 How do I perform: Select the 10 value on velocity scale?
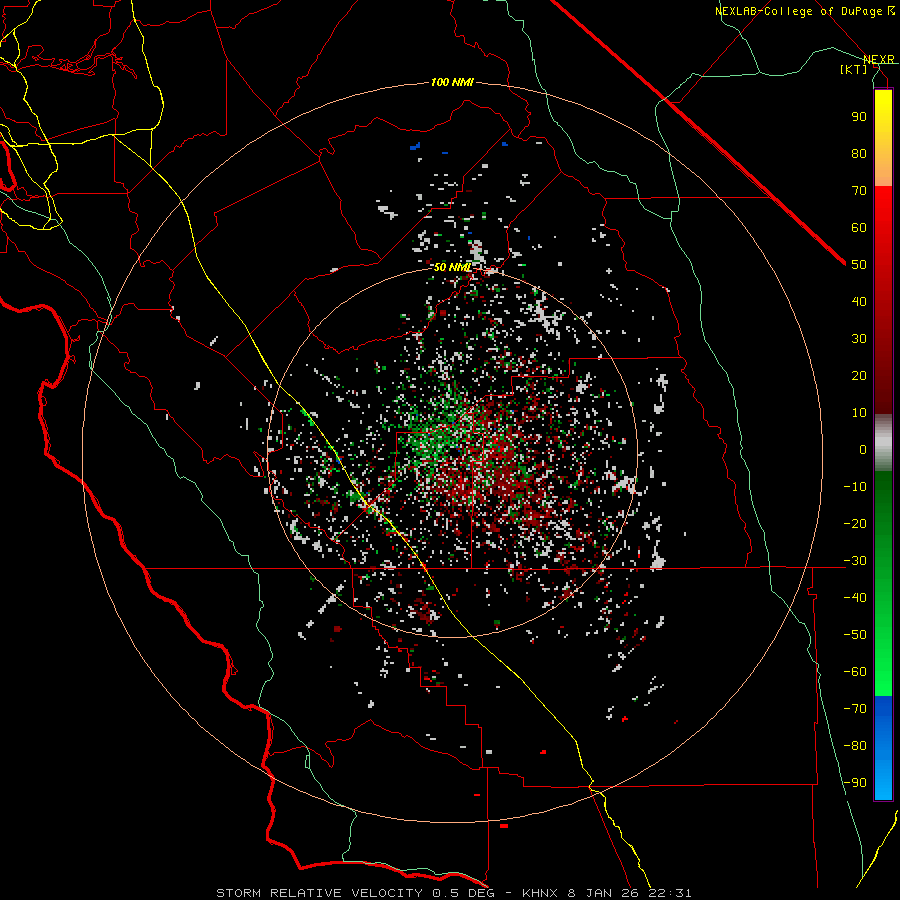pos(859,413)
